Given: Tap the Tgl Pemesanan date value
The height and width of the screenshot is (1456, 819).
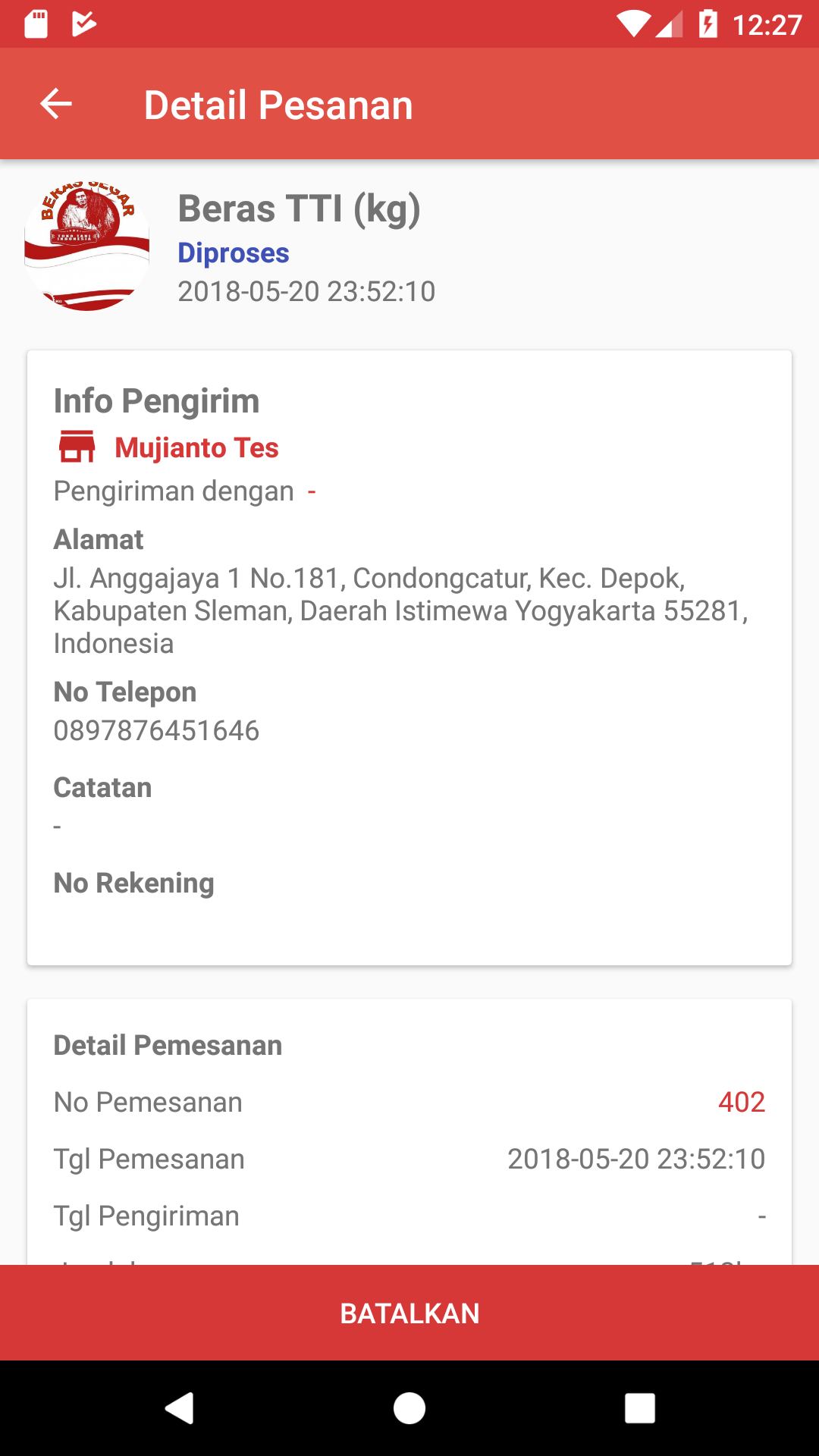Looking at the screenshot, I should (x=635, y=1159).
